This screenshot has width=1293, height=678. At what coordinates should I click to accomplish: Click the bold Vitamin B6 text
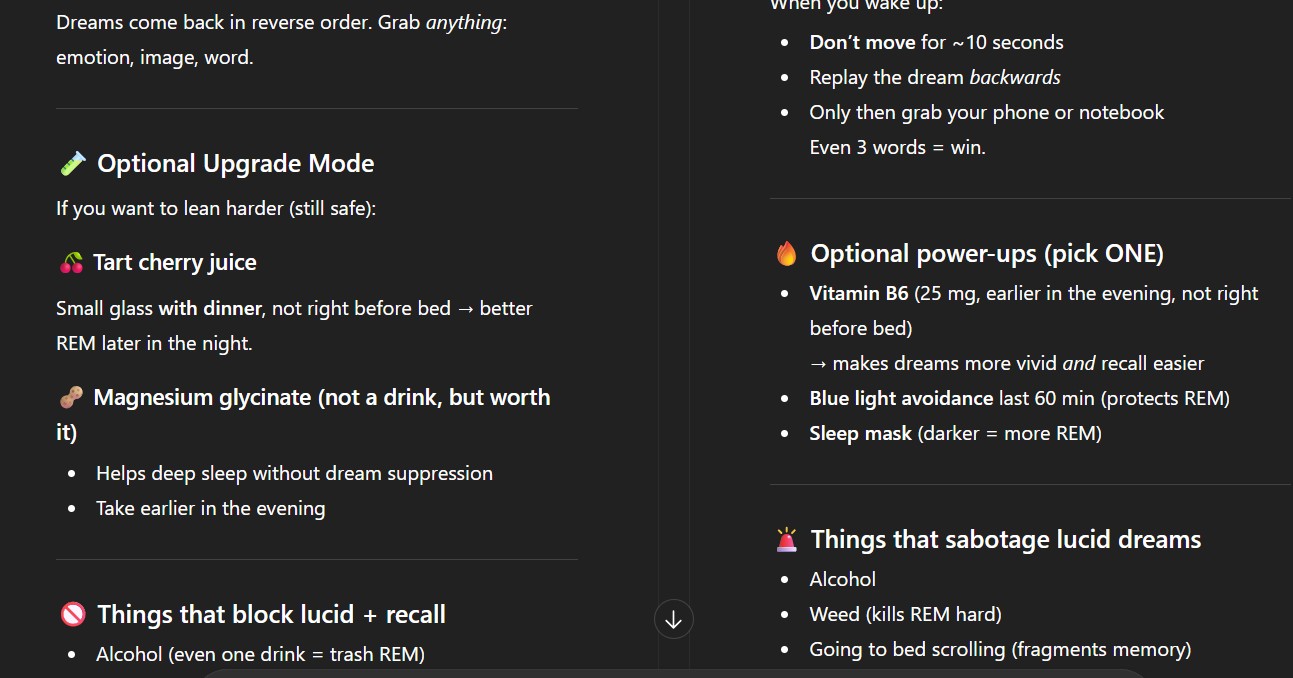(x=859, y=293)
